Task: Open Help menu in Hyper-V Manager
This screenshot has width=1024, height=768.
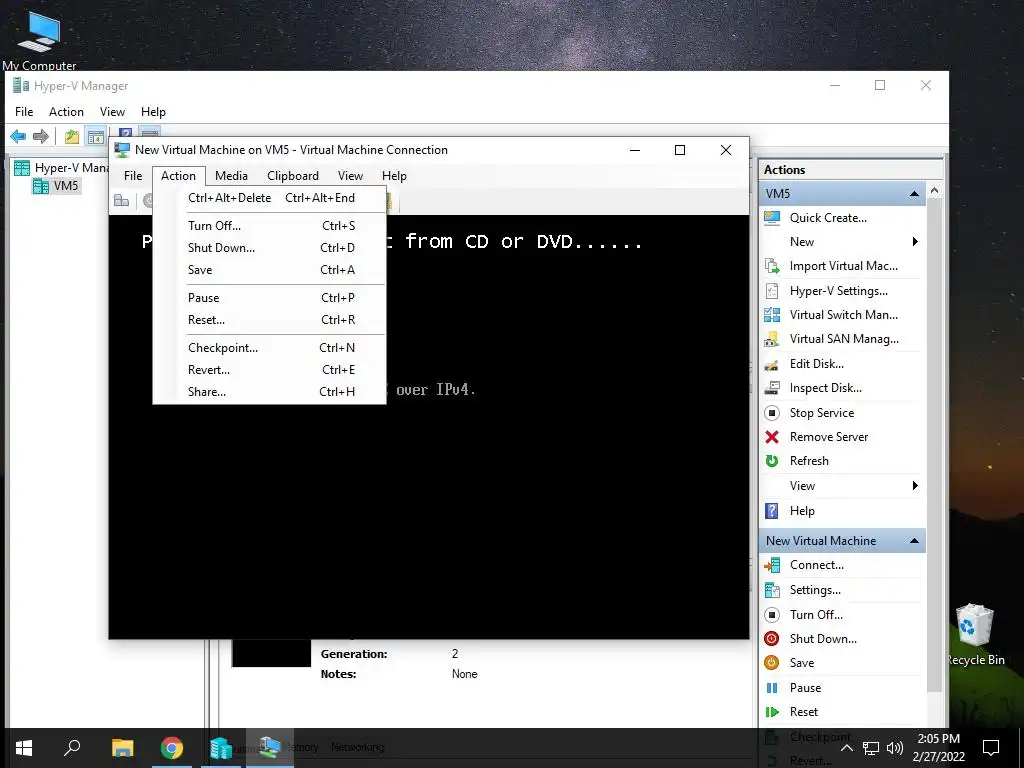Action: [153, 112]
